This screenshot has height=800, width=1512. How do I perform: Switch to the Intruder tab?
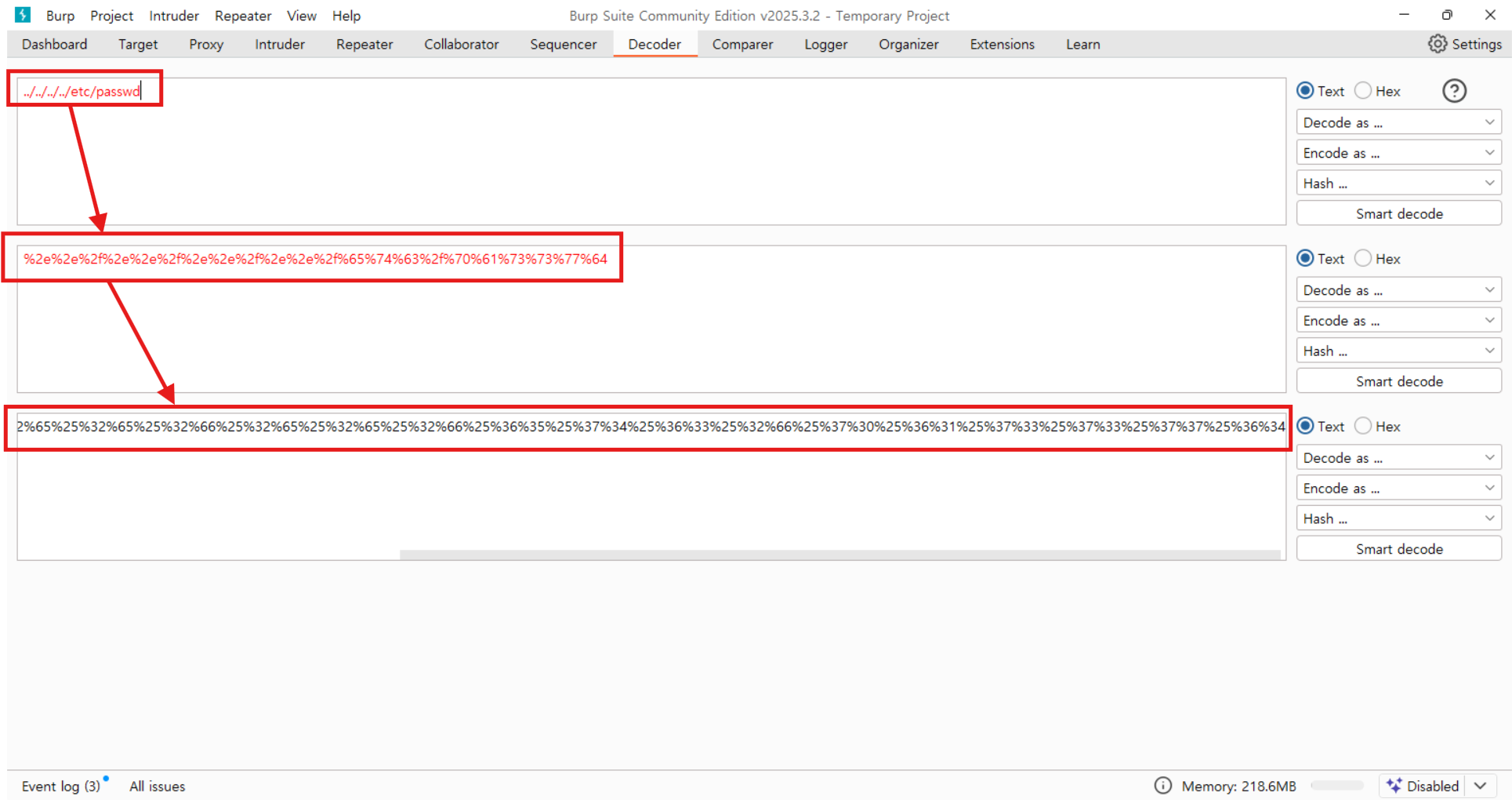pos(280,45)
